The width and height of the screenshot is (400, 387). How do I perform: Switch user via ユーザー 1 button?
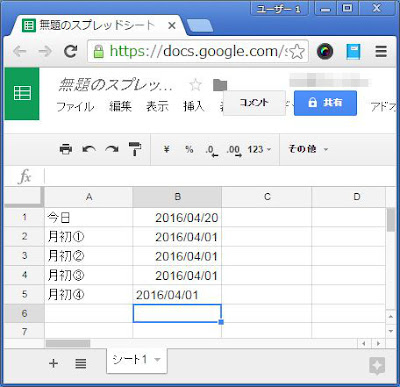tap(279, 8)
